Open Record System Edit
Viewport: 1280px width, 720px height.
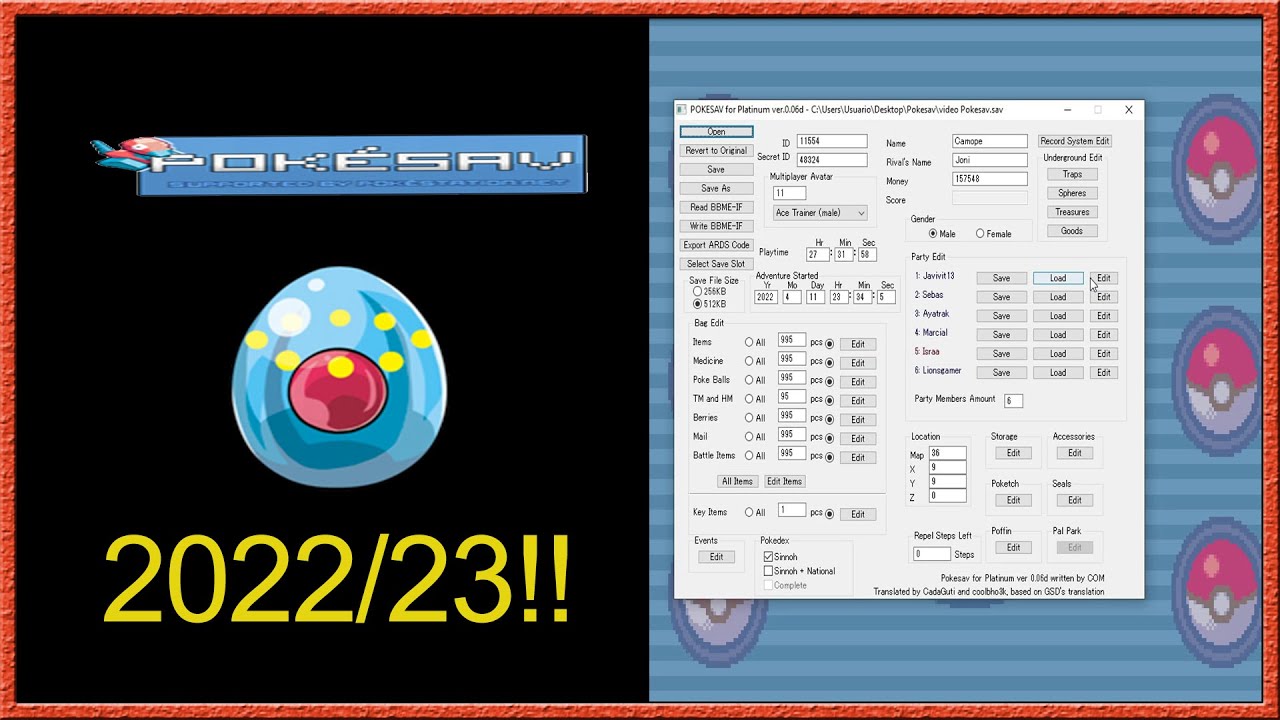pos(1075,141)
